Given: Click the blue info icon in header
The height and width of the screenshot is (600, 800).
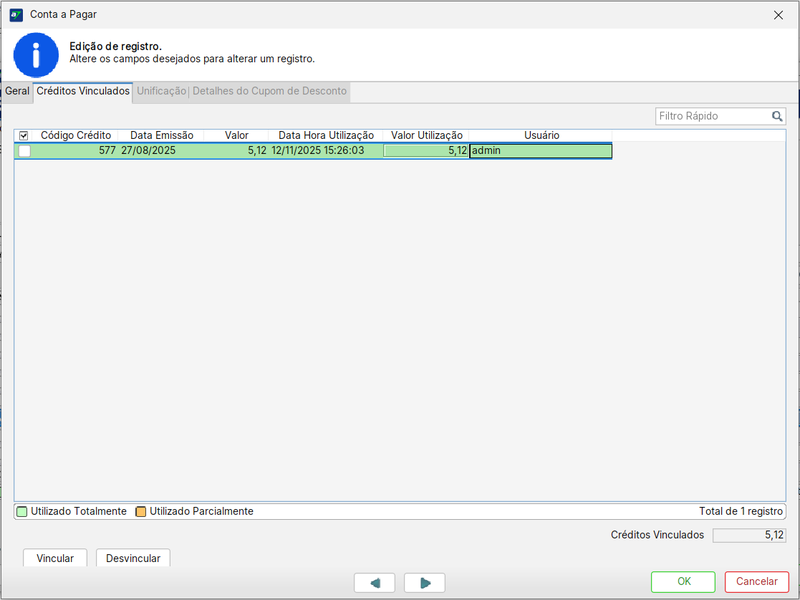Looking at the screenshot, I should coord(36,55).
